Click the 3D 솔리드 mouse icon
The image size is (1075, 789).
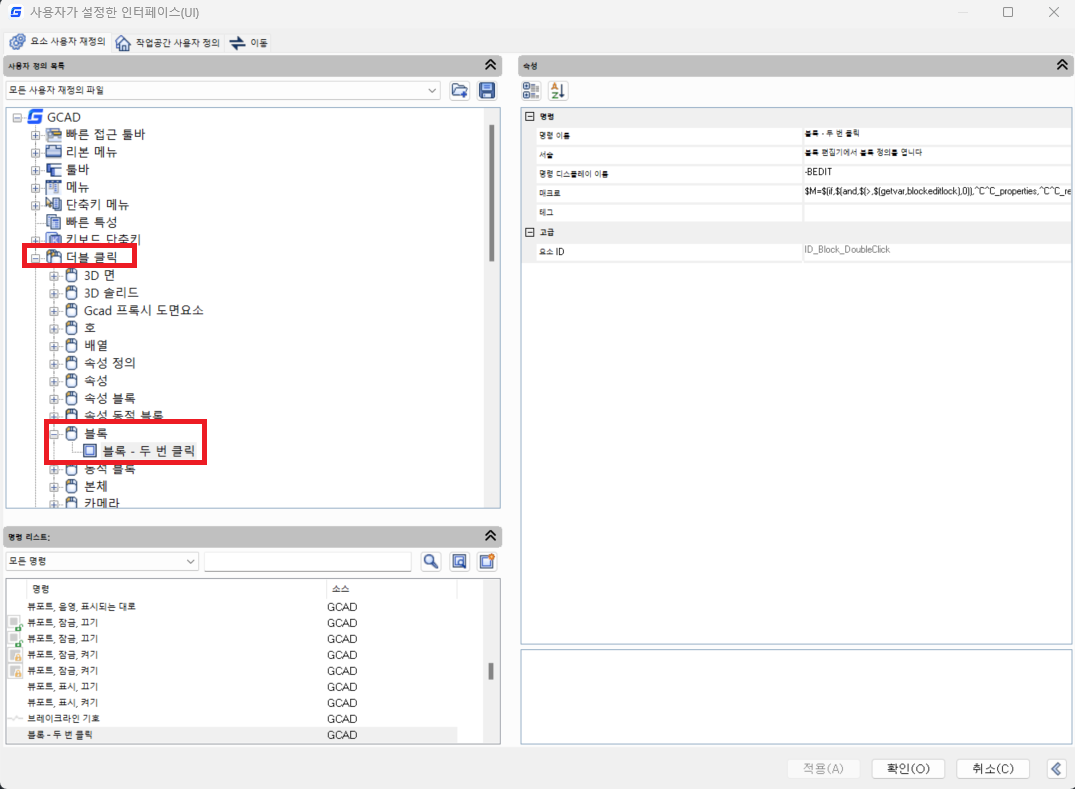(71, 293)
